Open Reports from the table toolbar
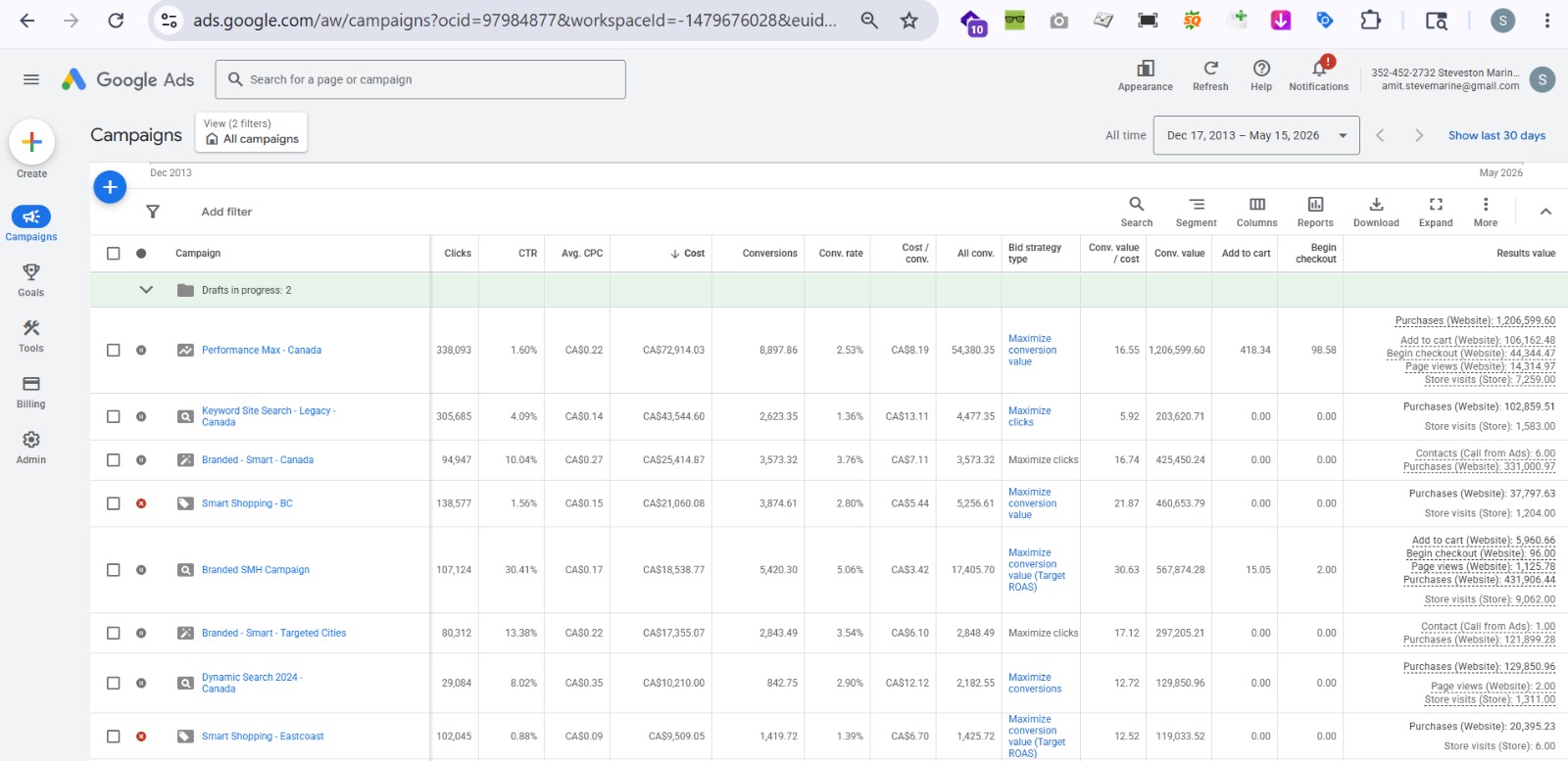 tap(1315, 211)
